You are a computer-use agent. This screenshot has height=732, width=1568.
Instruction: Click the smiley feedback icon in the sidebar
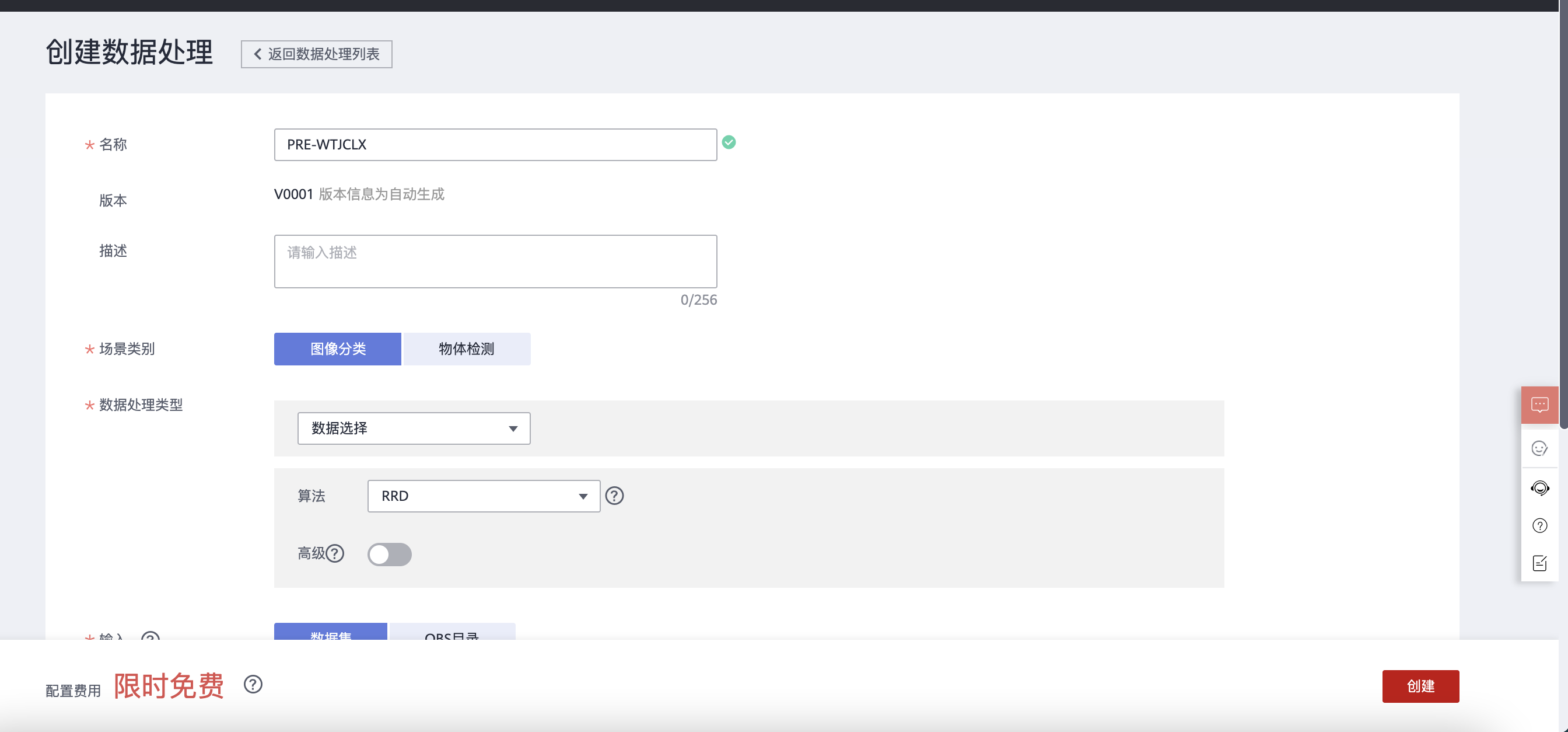(1539, 449)
